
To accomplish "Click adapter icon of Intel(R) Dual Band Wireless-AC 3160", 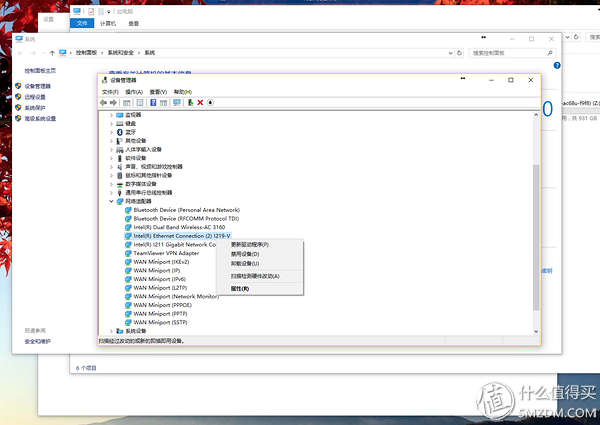I will point(128,227).
